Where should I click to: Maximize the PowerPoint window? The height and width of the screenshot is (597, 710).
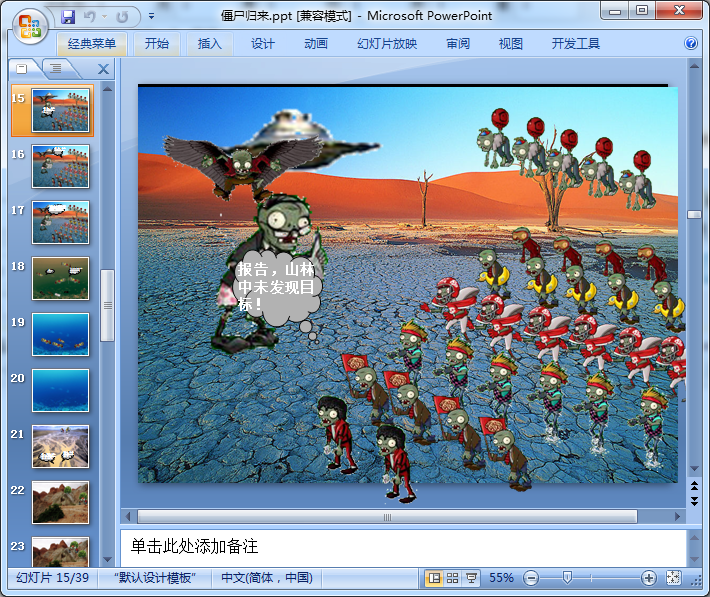pyautogui.click(x=642, y=11)
